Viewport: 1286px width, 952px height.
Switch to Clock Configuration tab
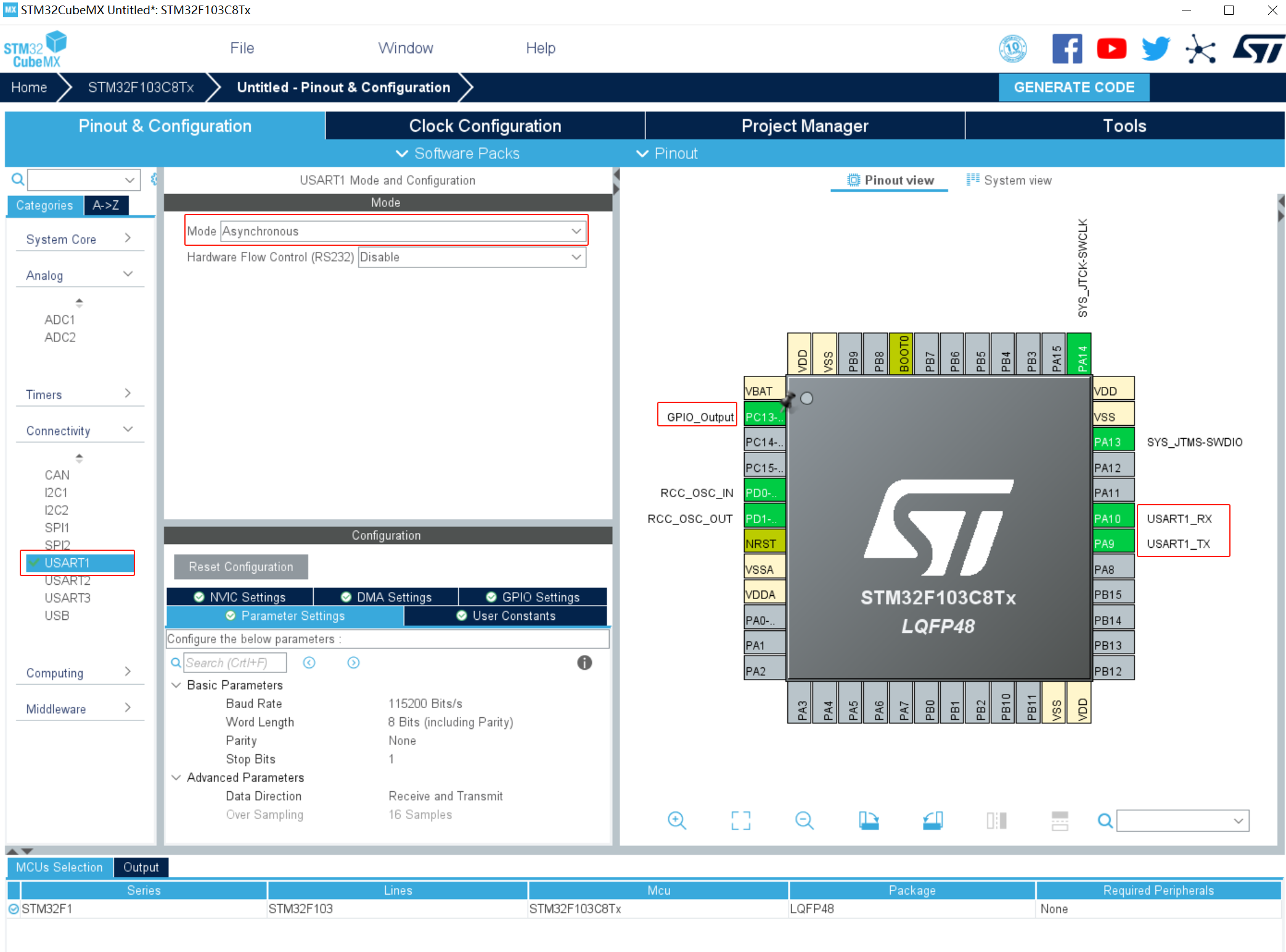tap(485, 126)
